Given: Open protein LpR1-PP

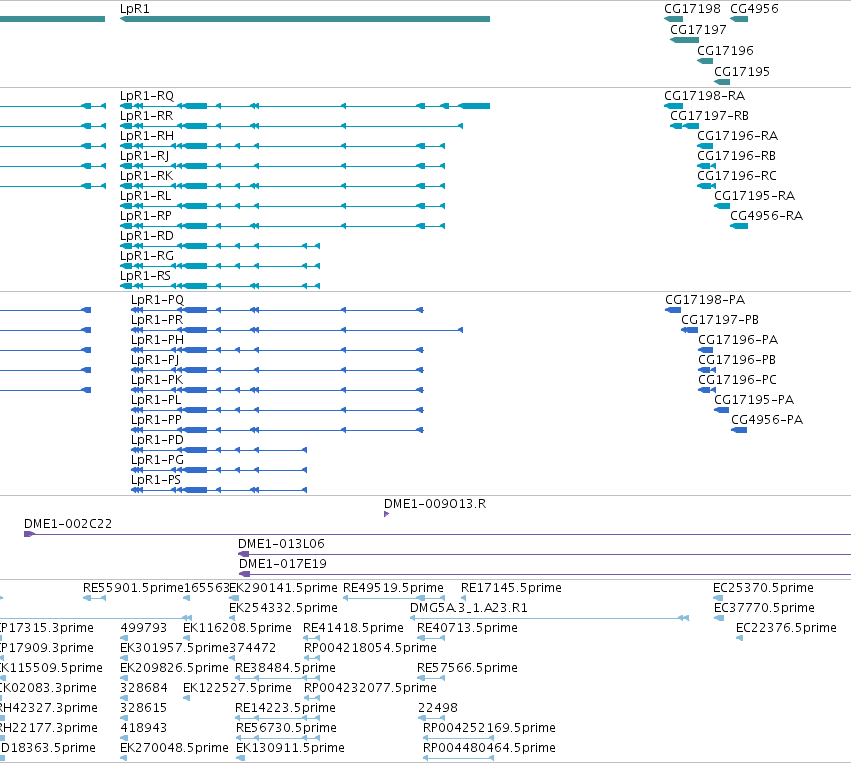Looking at the screenshot, I should (277, 430).
